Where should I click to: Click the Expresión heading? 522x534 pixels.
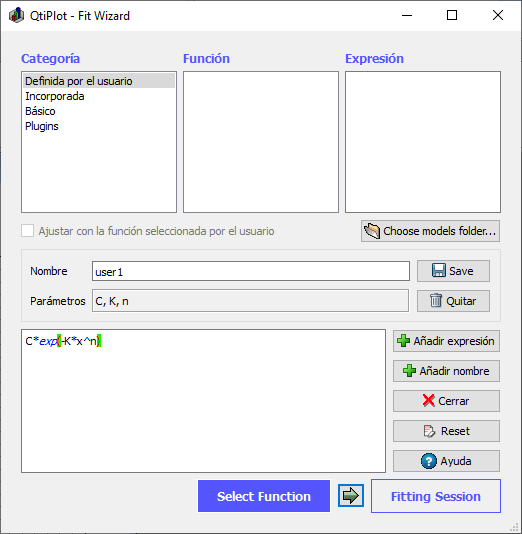(375, 59)
